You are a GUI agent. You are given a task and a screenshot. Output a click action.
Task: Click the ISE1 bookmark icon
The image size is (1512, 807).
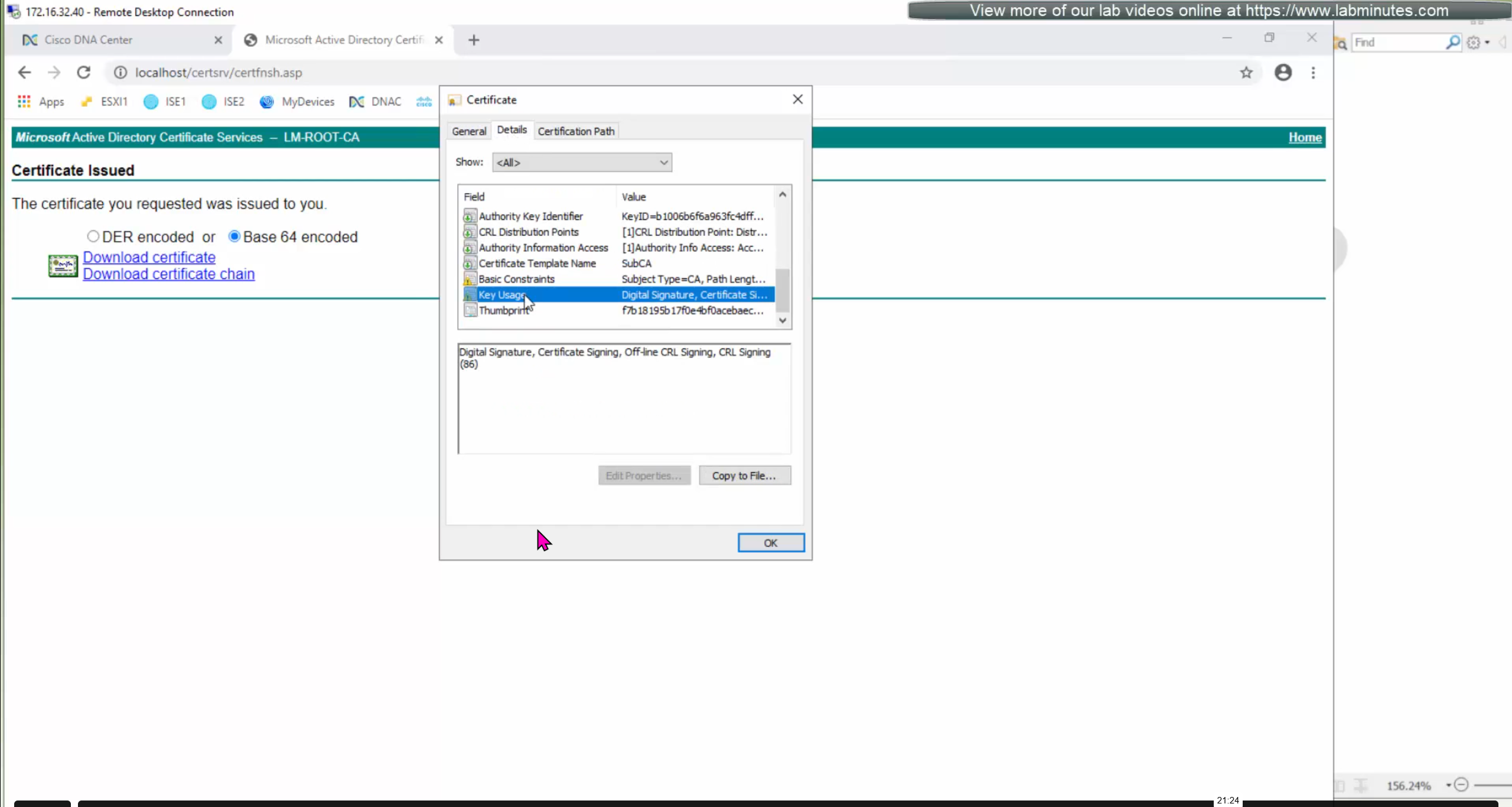pyautogui.click(x=151, y=102)
